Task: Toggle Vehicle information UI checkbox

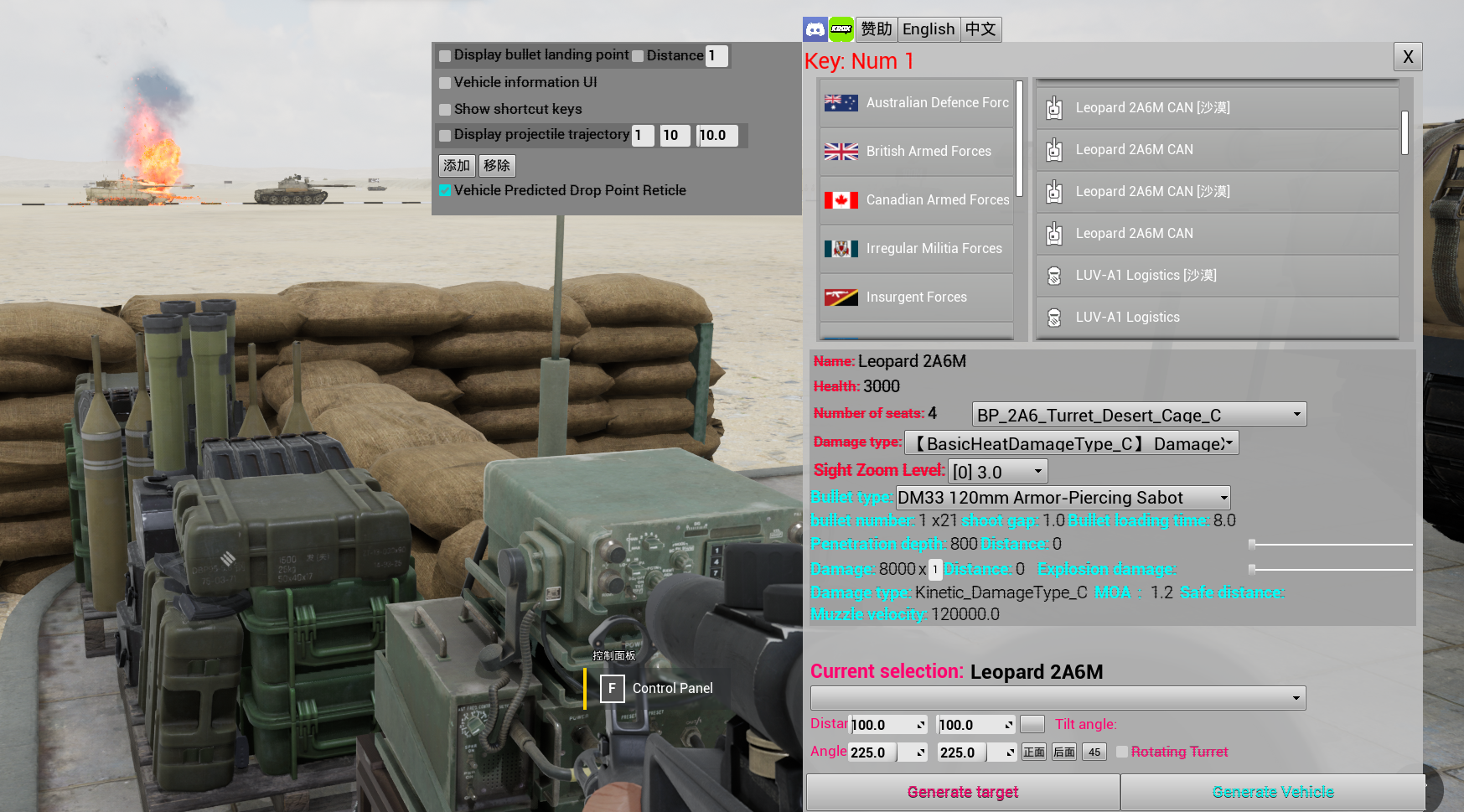Action: pos(446,83)
